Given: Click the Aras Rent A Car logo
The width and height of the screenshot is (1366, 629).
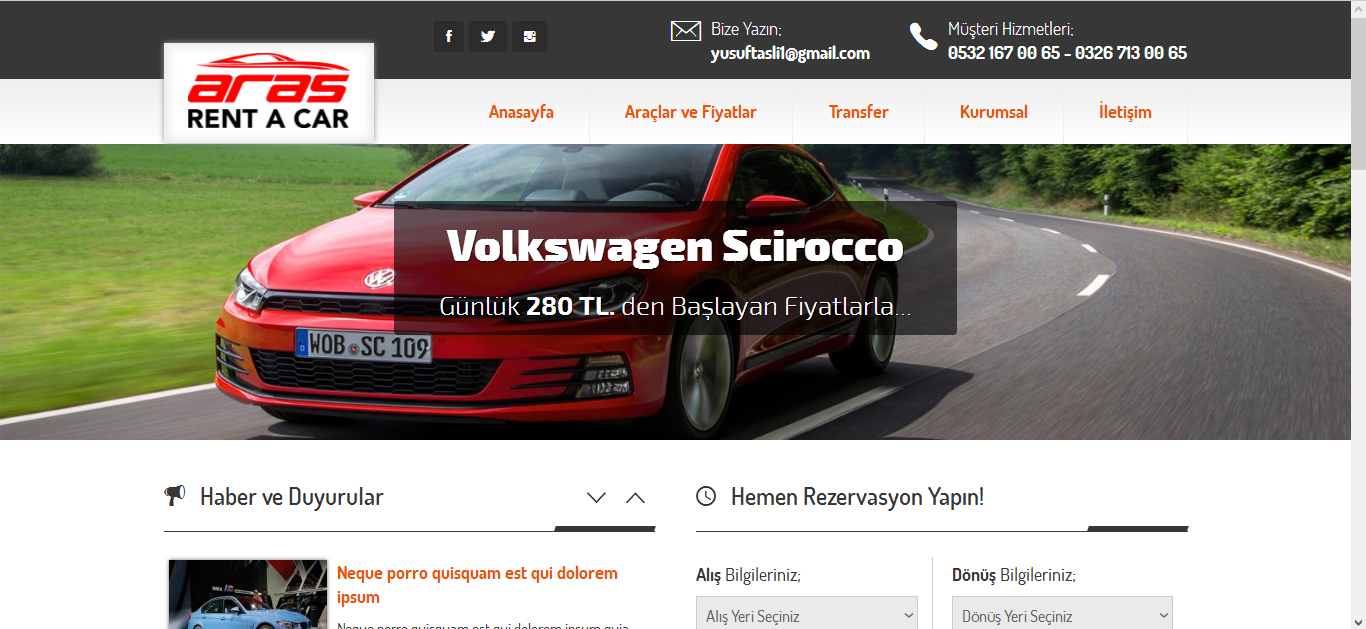Looking at the screenshot, I should [x=269, y=92].
